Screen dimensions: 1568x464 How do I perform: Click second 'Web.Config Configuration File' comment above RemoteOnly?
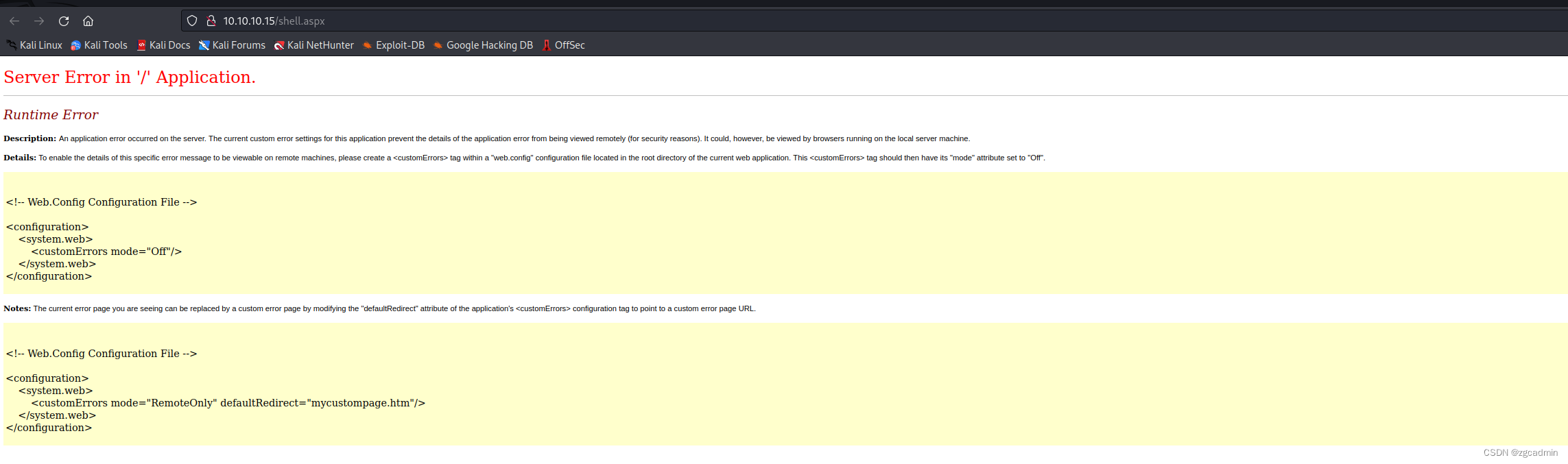(x=102, y=354)
